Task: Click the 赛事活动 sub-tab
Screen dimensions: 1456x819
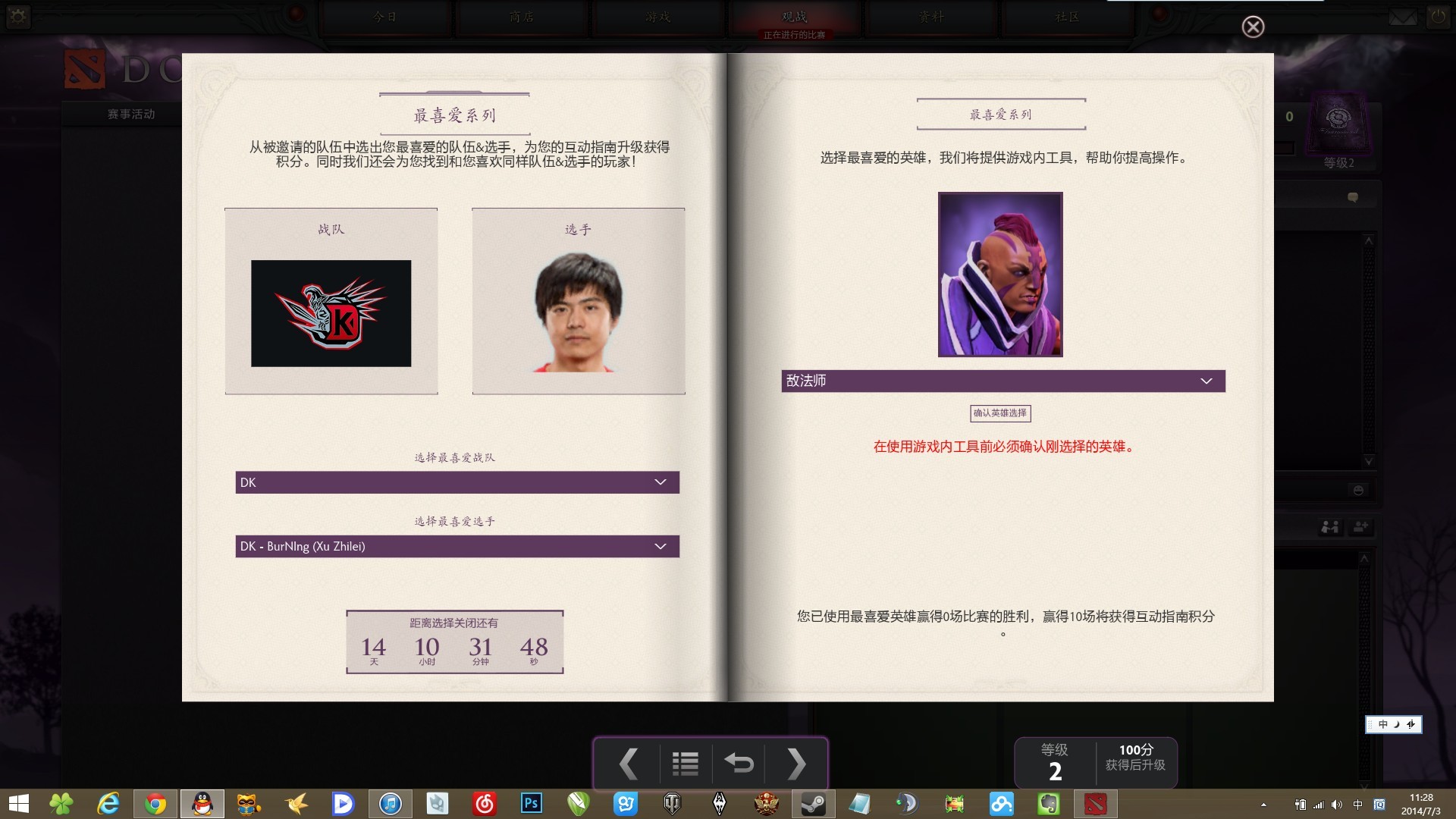Action: 131,115
